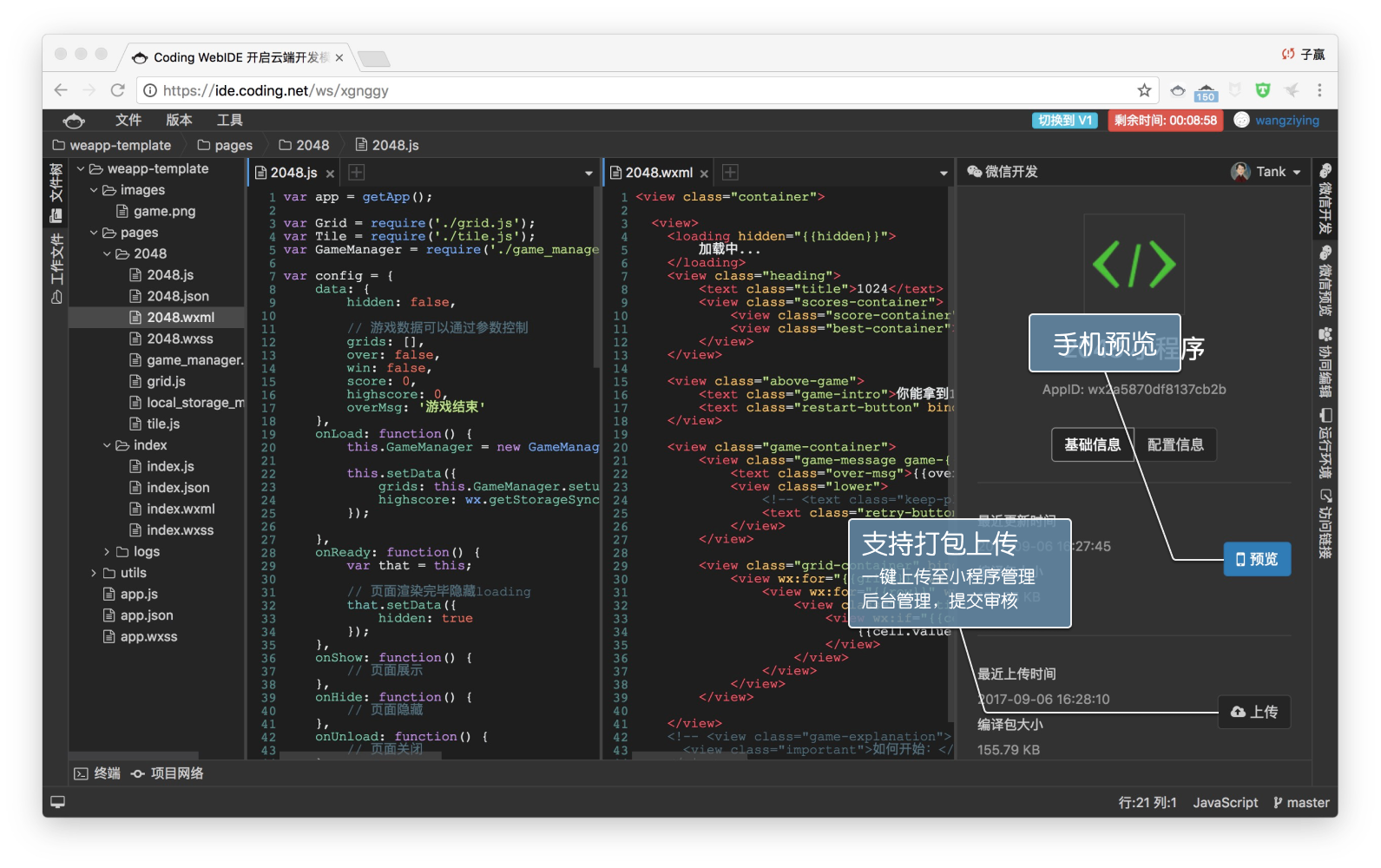
Task: Collapse the 2048 folder in tree
Action: [107, 253]
